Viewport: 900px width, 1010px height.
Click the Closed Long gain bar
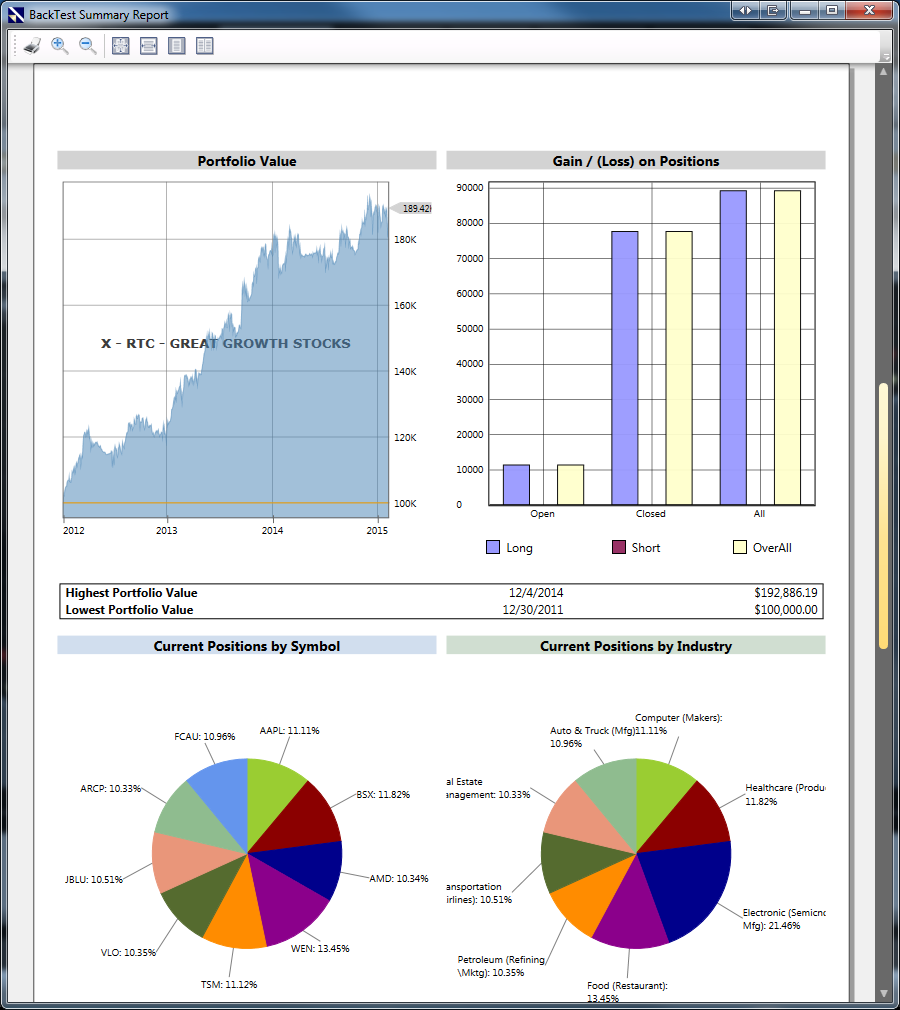[x=625, y=368]
